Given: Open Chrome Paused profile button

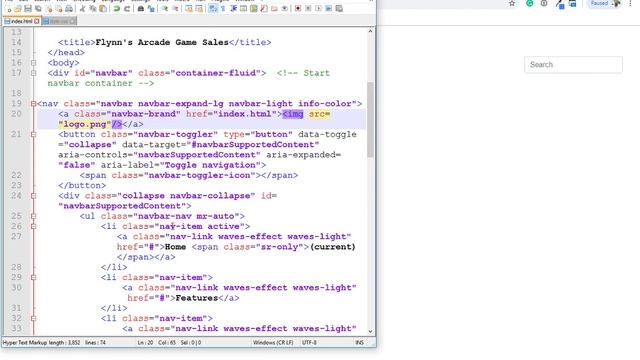Looking at the screenshot, I should pyautogui.click(x=604, y=3).
